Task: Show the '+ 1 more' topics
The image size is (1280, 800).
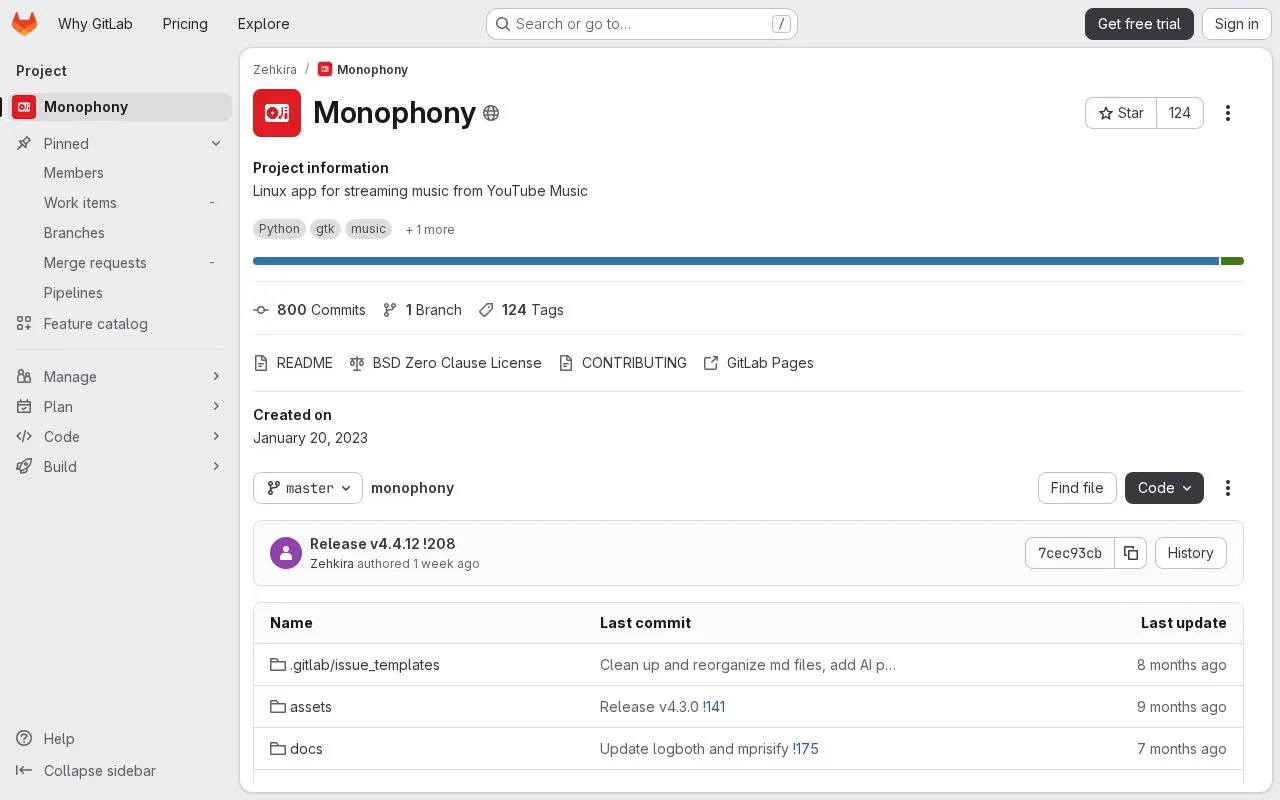Action: [x=430, y=229]
